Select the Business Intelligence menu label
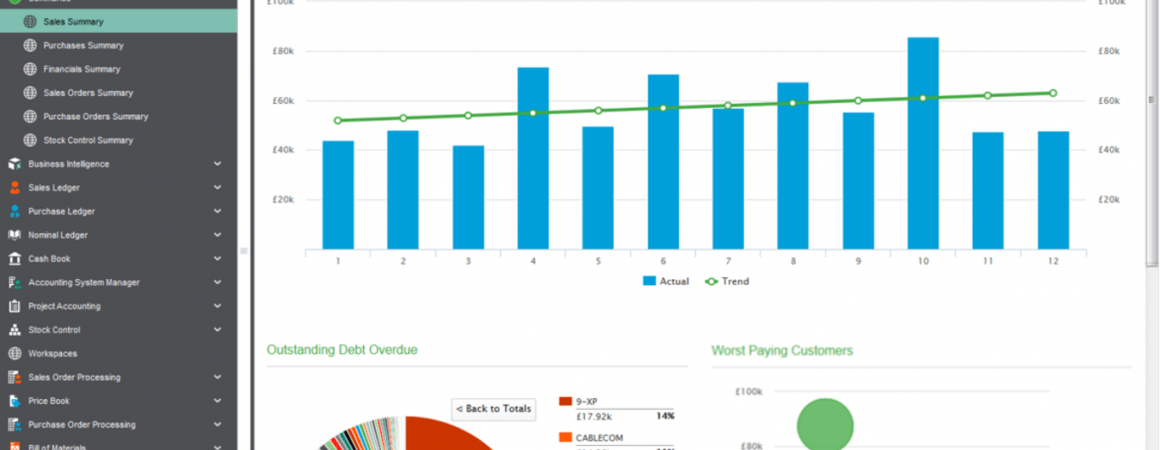The height and width of the screenshot is (450, 1160). coord(69,164)
